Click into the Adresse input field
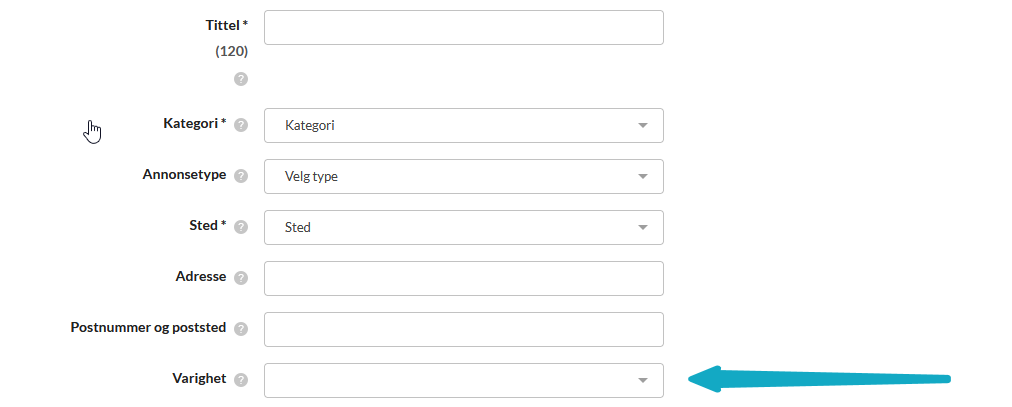This screenshot has height=407, width=1012. tap(463, 279)
